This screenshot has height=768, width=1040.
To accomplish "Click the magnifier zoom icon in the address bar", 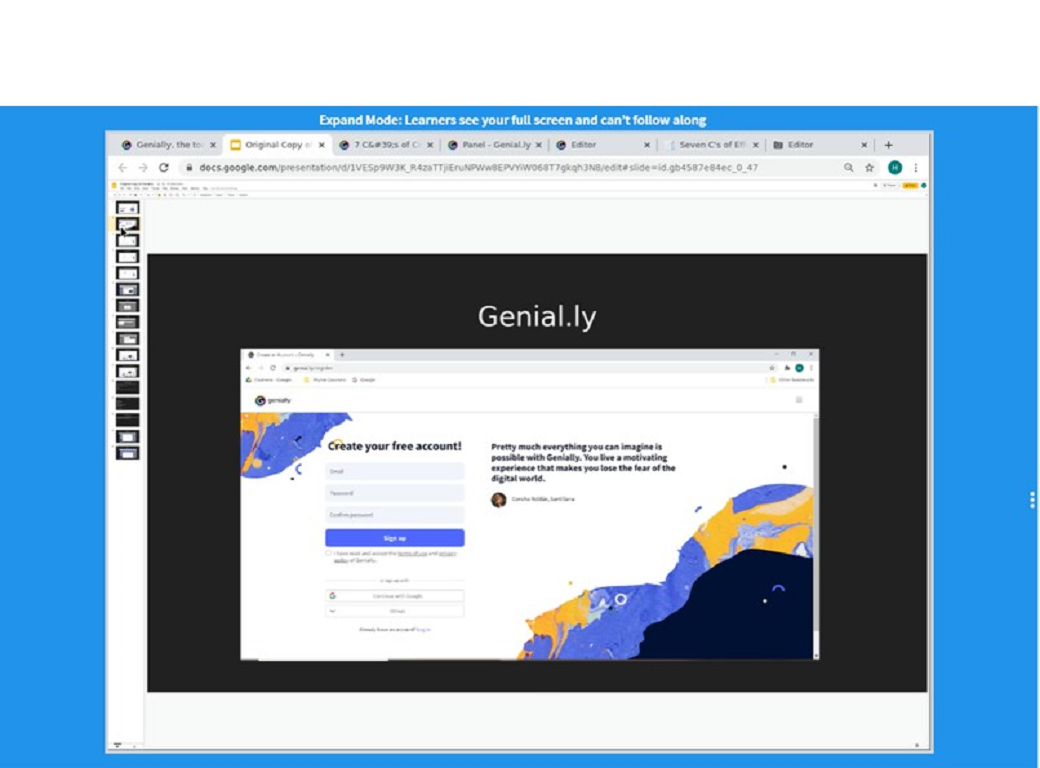I will pyautogui.click(x=848, y=168).
